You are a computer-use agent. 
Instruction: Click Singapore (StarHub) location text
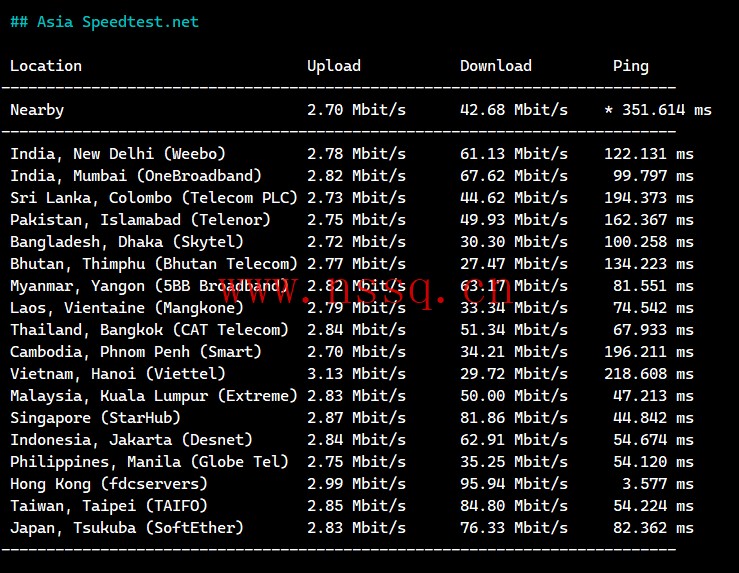[95, 418]
